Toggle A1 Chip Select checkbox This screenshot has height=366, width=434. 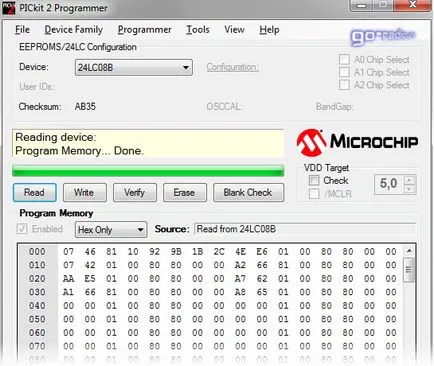click(344, 72)
